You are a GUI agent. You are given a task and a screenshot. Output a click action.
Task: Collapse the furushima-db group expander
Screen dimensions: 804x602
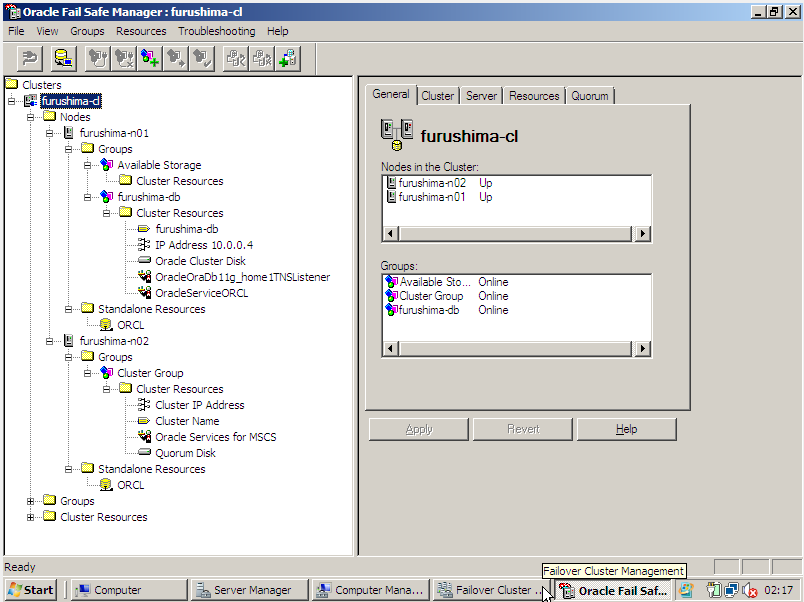(x=87, y=197)
